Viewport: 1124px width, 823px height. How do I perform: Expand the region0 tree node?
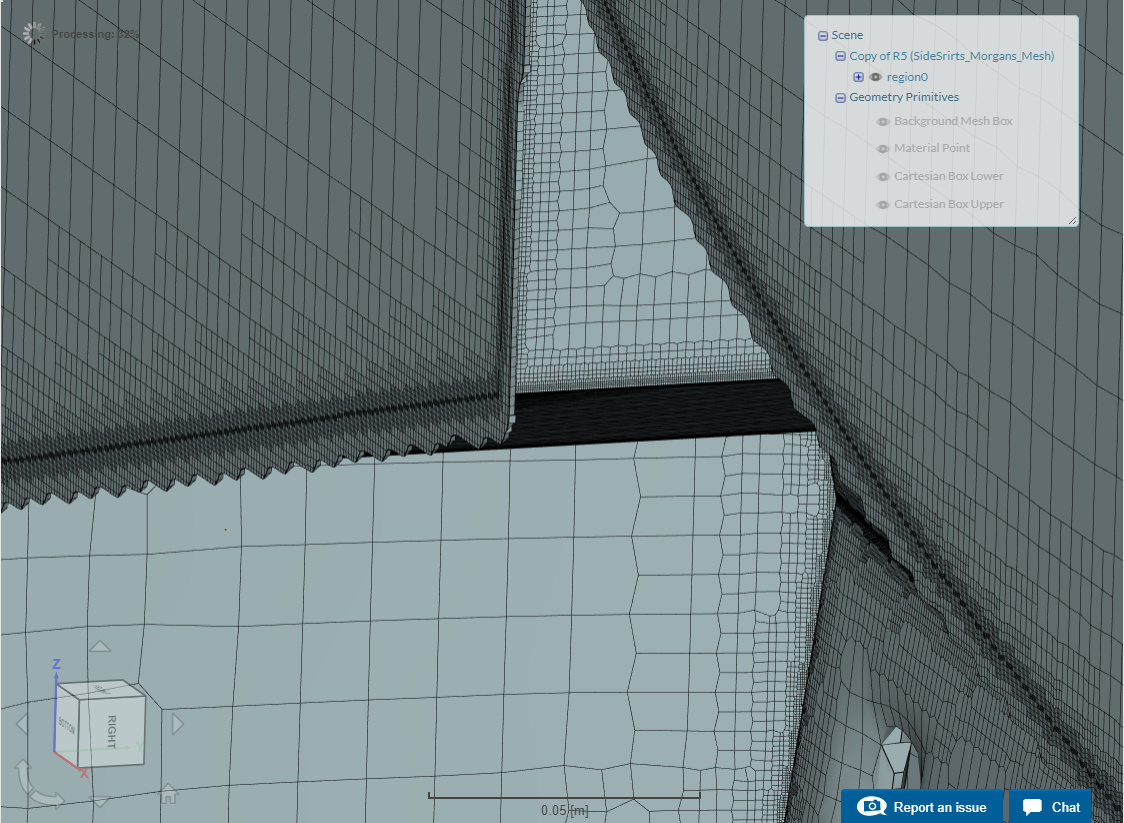(858, 76)
